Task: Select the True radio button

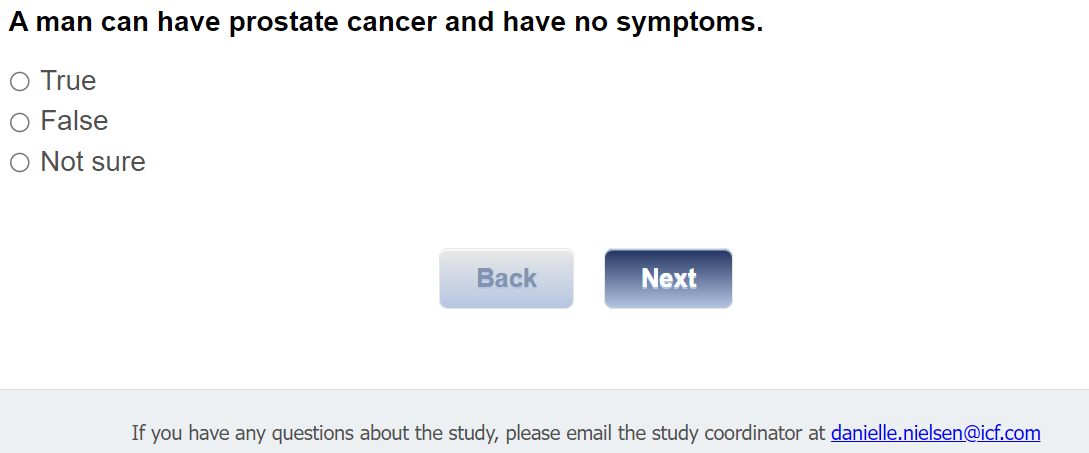Action: pos(19,81)
